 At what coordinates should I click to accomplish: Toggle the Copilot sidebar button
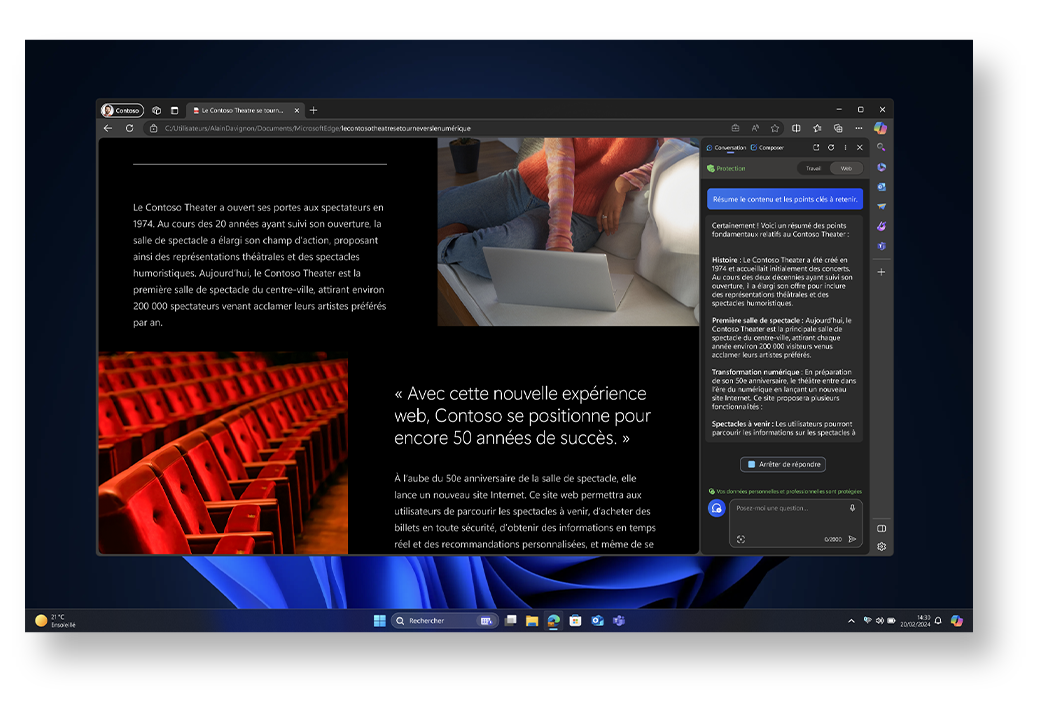click(880, 128)
